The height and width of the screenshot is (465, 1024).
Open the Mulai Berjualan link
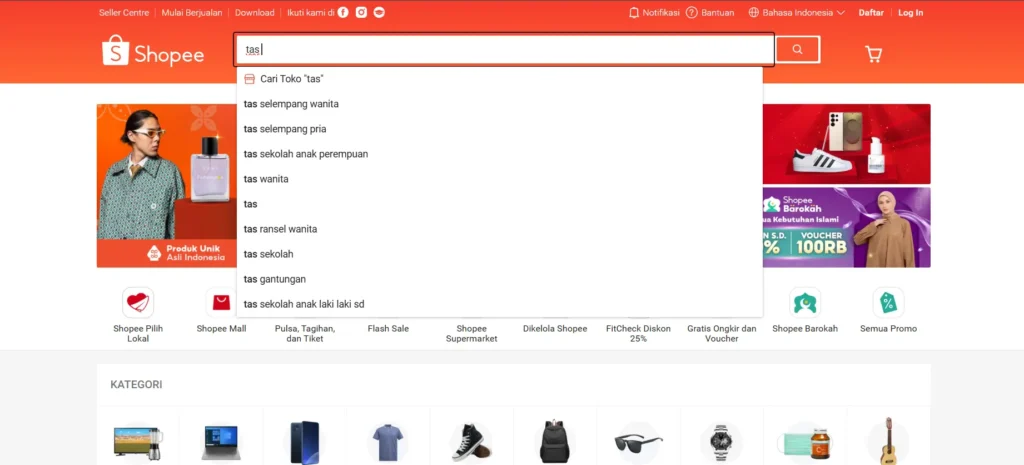pyautogui.click(x=192, y=12)
